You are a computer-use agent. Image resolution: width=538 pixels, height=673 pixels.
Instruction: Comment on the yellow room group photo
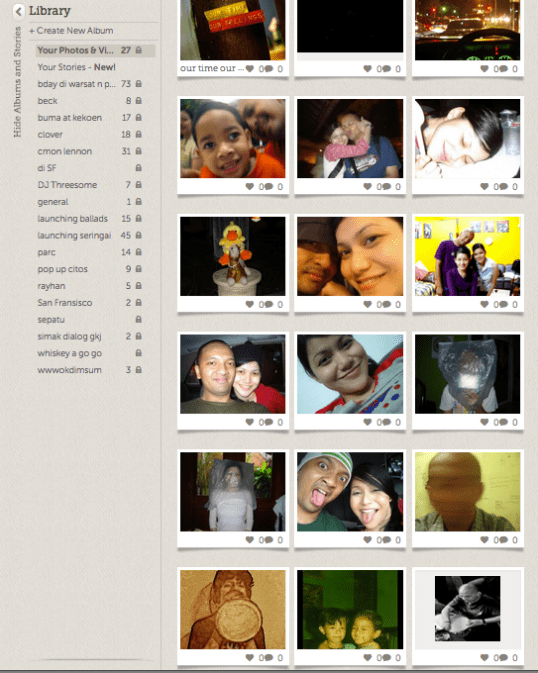(503, 304)
